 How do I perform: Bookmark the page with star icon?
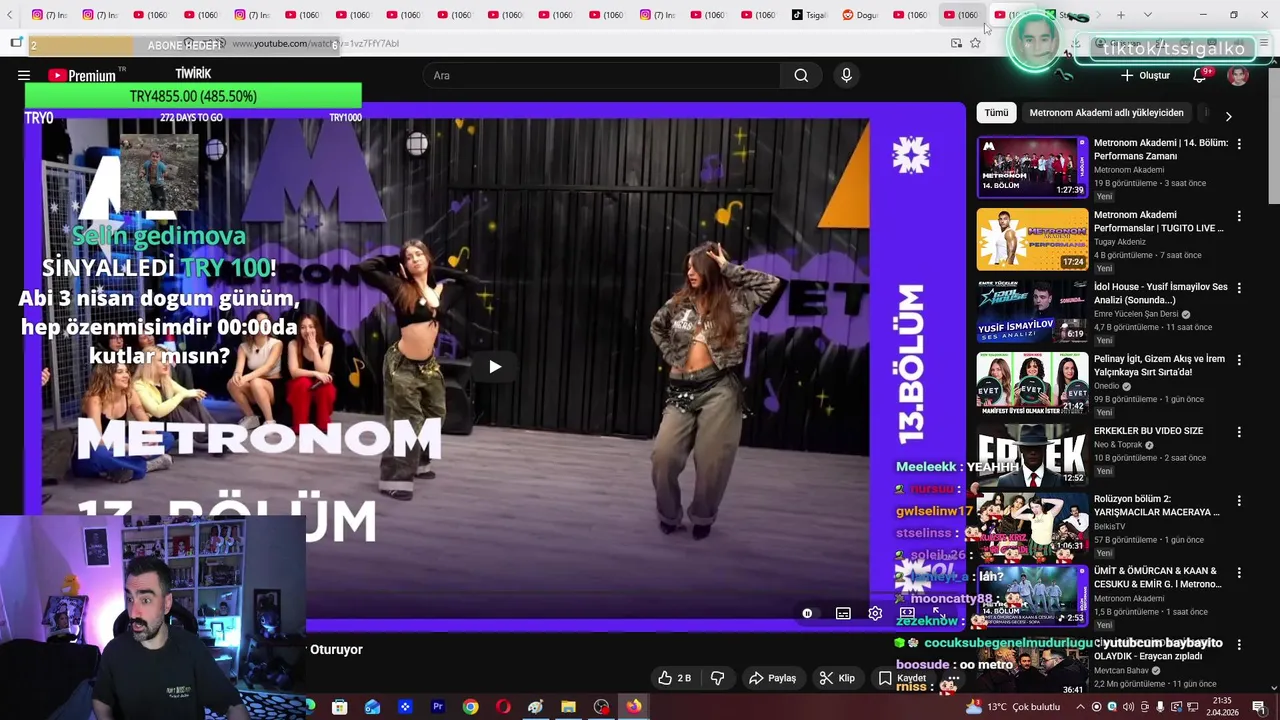(975, 43)
